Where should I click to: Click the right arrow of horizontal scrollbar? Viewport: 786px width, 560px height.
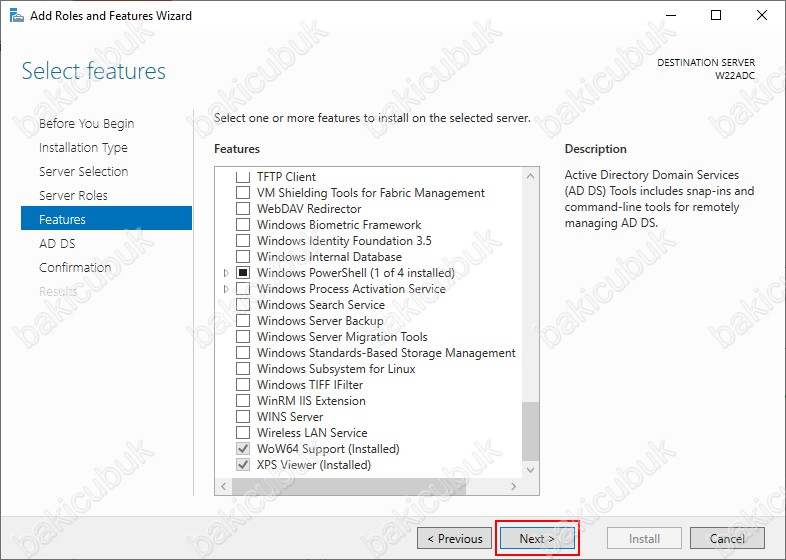tap(513, 486)
